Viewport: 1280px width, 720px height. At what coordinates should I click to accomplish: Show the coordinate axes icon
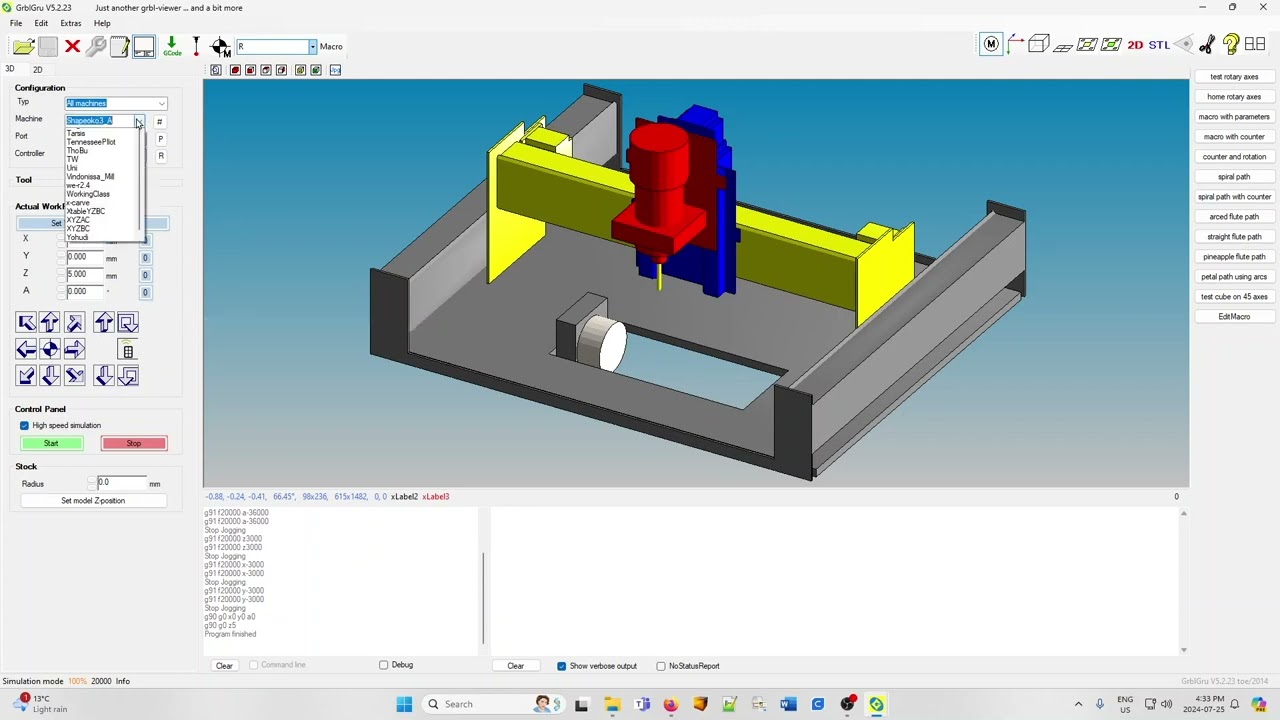pos(1015,44)
